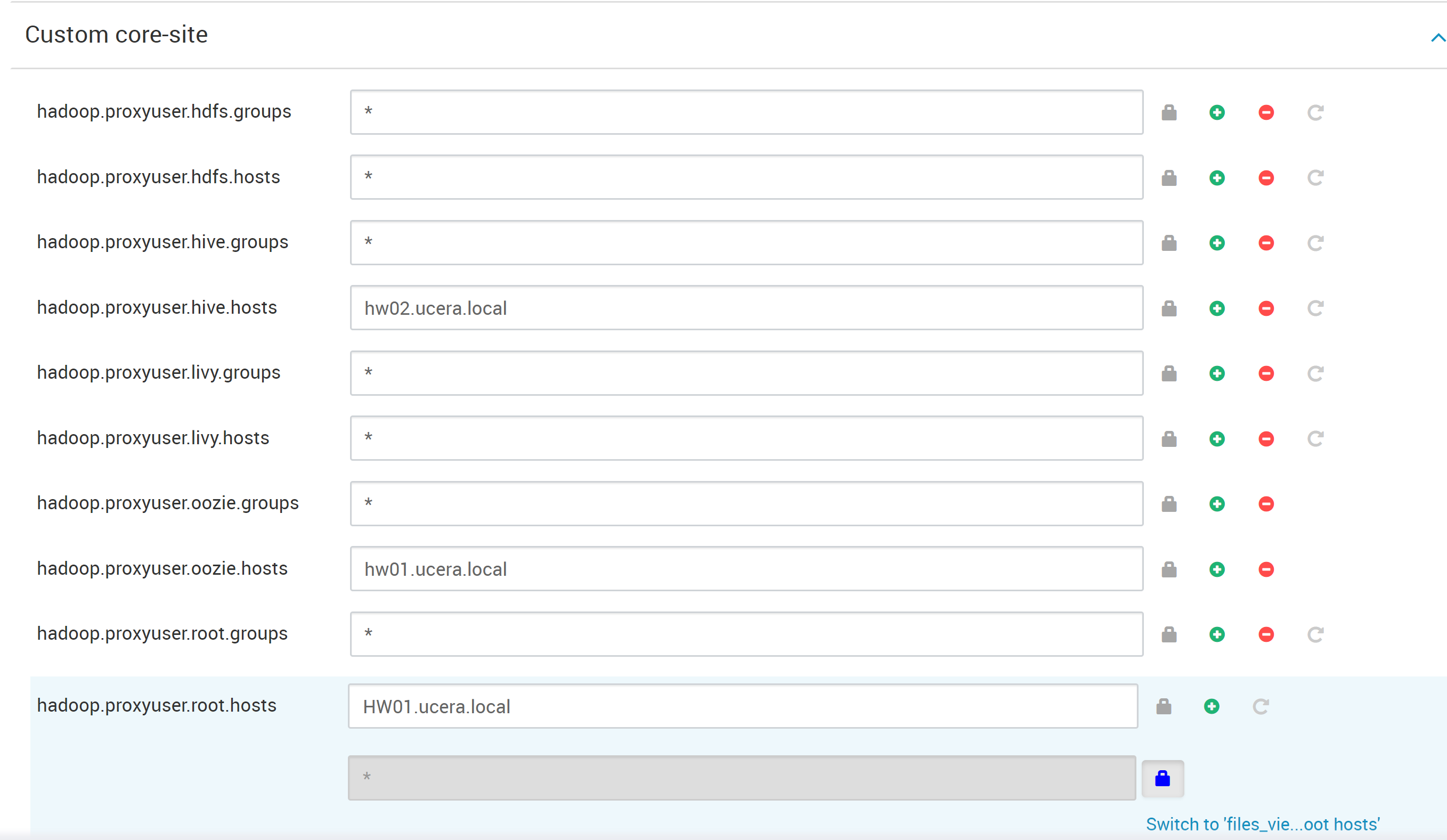This screenshot has height=840, width=1447.
Task: Undo changes to hadoop.proxyuser.root.hosts value
Action: pos(1260,706)
